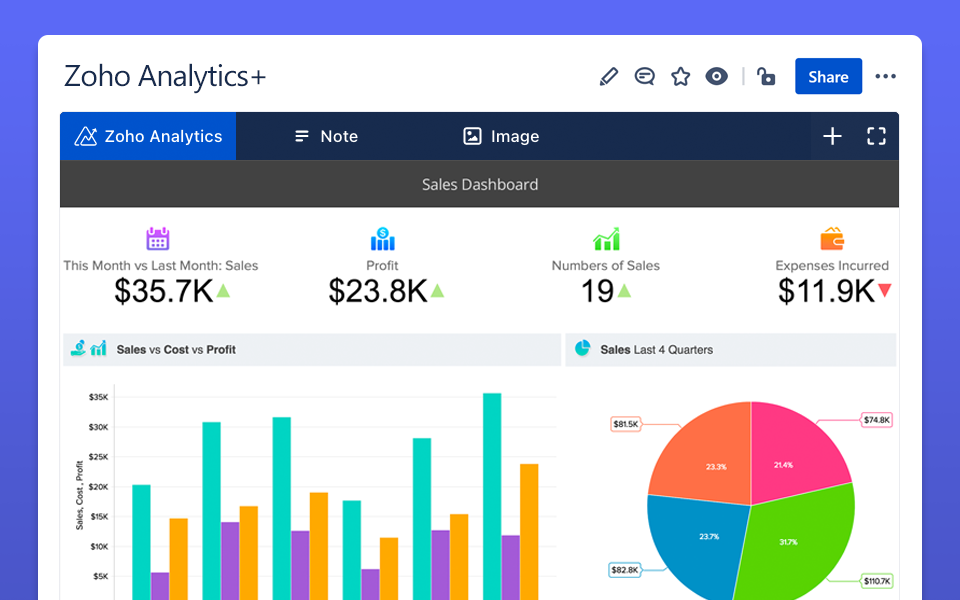The image size is (960, 600).
Task: Select the Zoho Analytics tab
Action: click(148, 136)
